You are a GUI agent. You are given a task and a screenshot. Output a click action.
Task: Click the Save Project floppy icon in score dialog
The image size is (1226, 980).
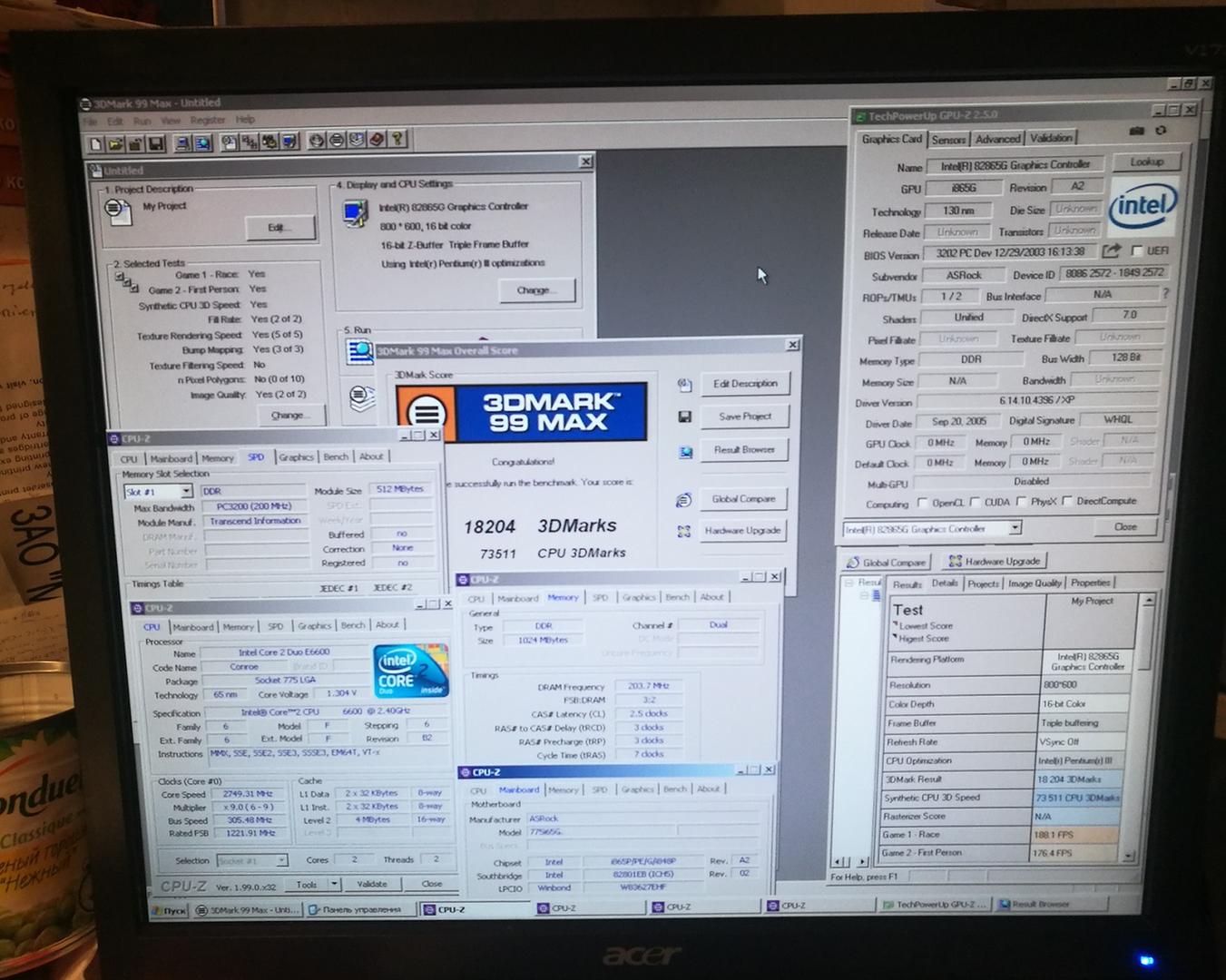click(684, 416)
